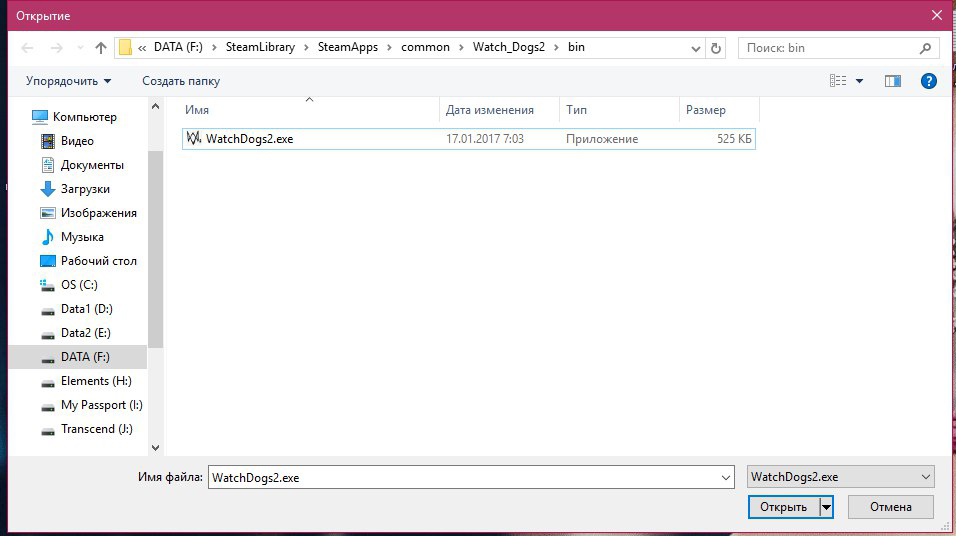Refresh the bin folder view
Viewport: 956px width, 536px height.
[x=716, y=48]
